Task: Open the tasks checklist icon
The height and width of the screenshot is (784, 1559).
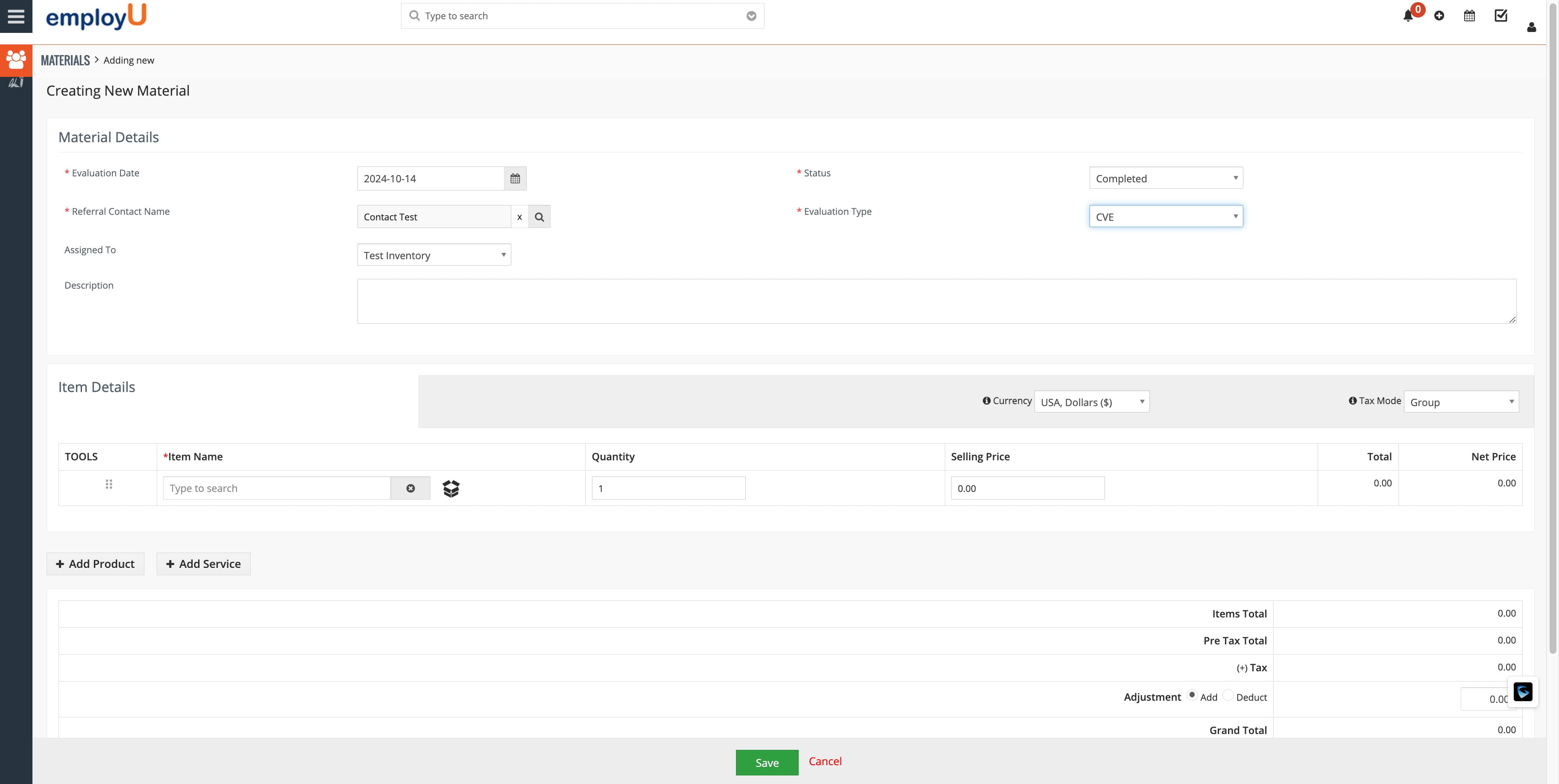Action: click(x=1501, y=15)
